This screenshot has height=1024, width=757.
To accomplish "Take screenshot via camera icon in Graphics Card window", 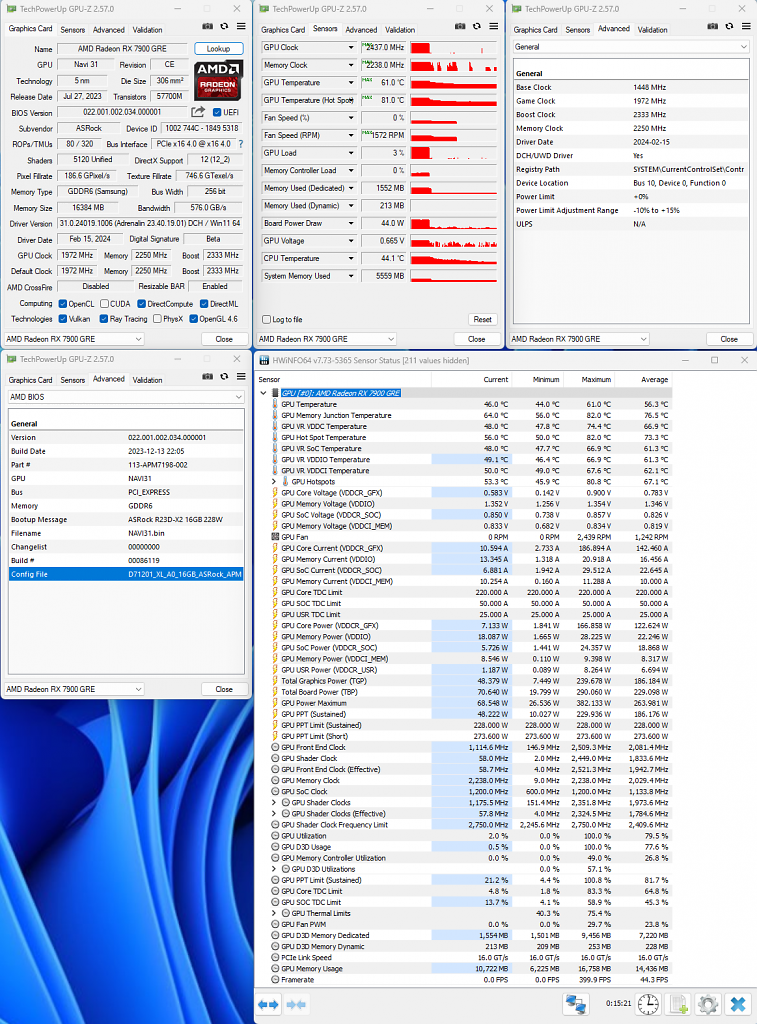I will (207, 27).
